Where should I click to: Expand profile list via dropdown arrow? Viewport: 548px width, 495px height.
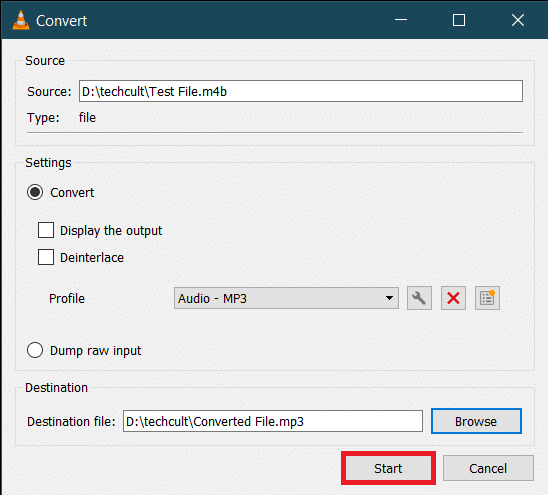click(389, 298)
